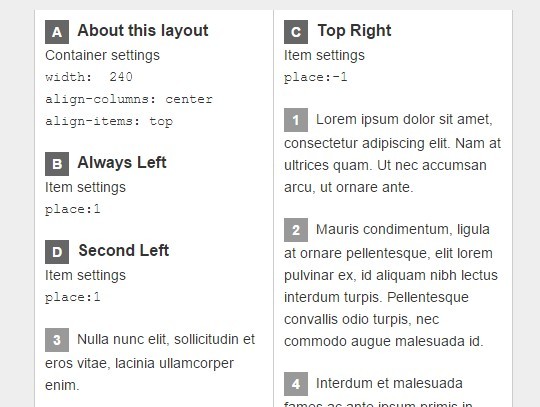Click the letter A badge icon
This screenshot has width=540, height=407.
coord(57,32)
